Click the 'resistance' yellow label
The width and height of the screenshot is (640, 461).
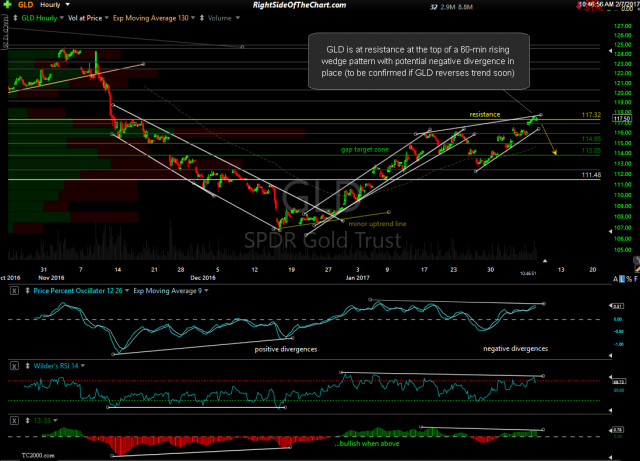pyautogui.click(x=484, y=114)
